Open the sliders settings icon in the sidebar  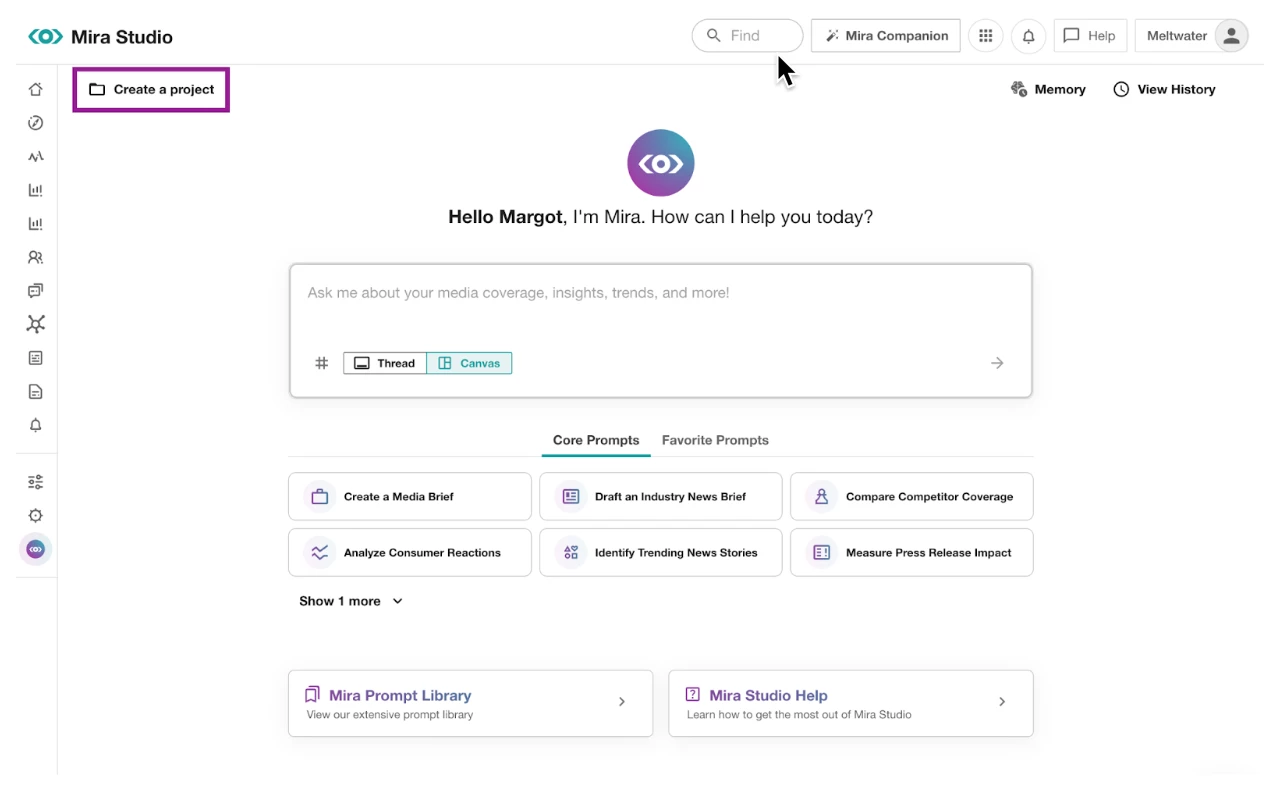tap(36, 482)
